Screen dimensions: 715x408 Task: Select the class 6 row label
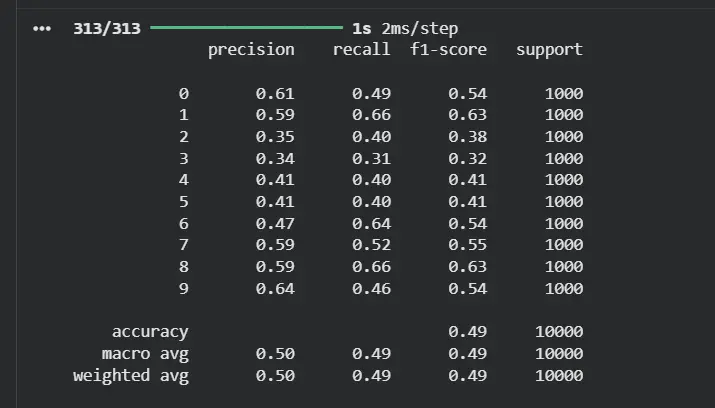click(x=183, y=224)
